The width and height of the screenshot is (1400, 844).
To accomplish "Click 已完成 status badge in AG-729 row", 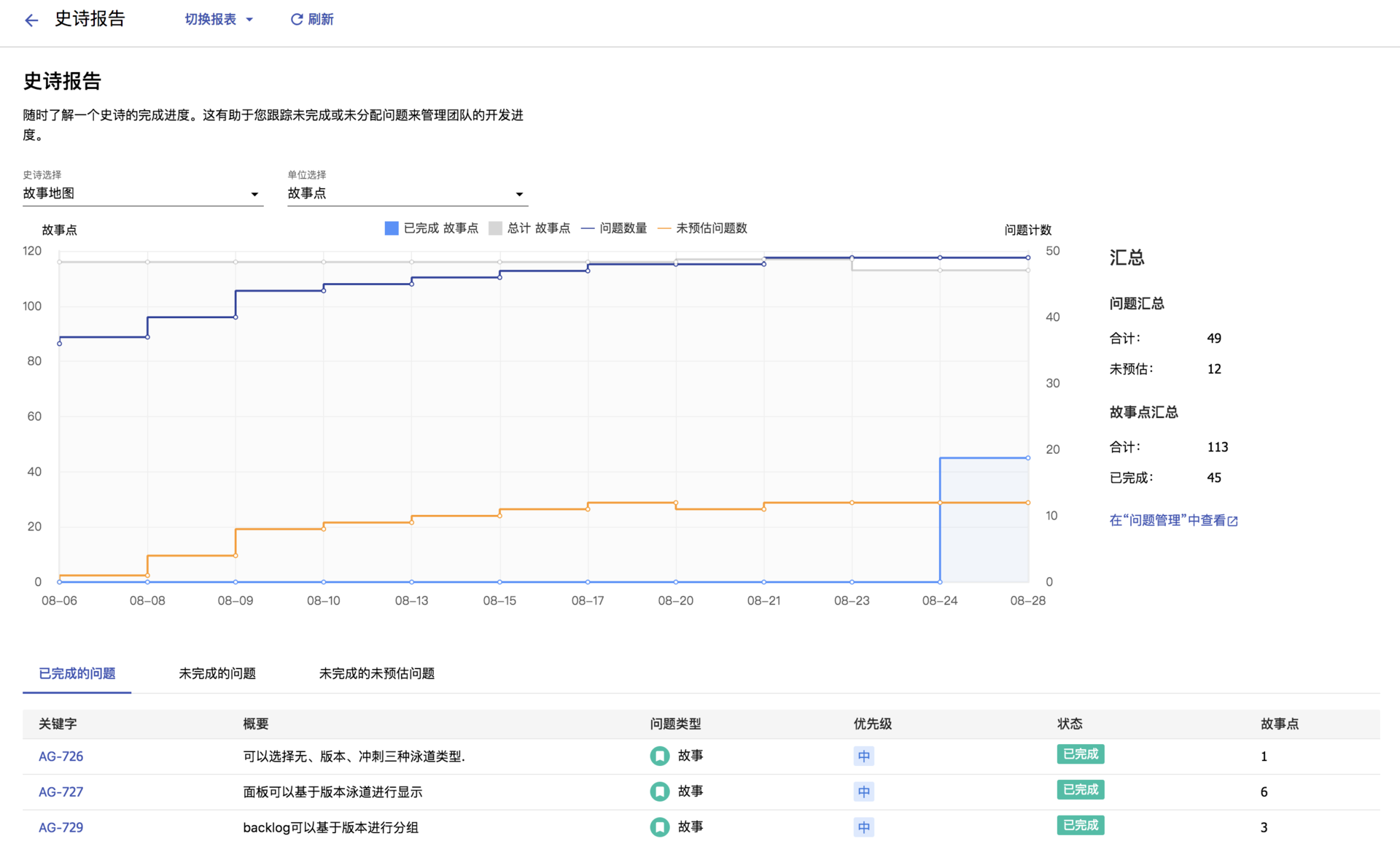I will tap(1081, 826).
